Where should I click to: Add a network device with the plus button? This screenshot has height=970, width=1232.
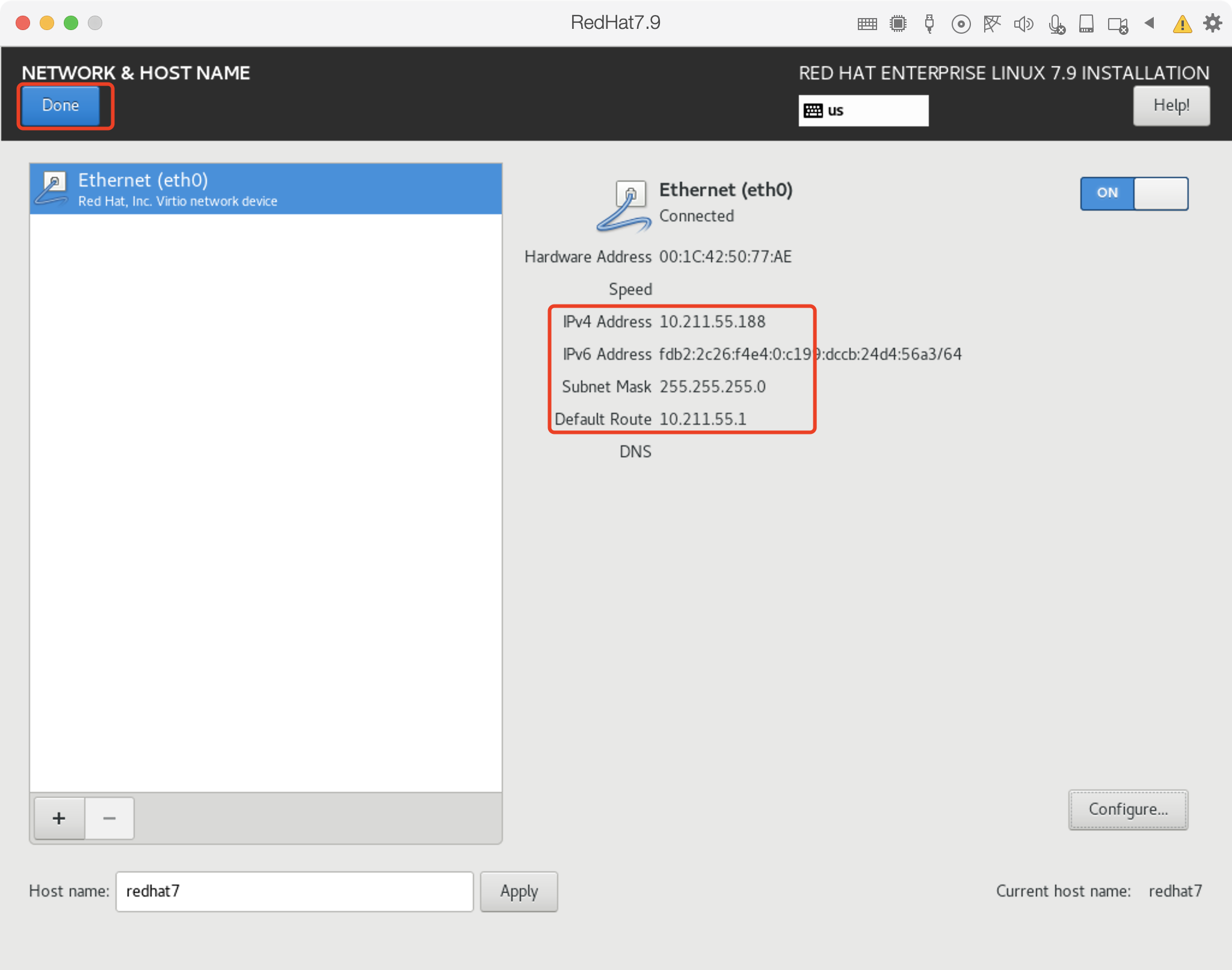pos(59,818)
